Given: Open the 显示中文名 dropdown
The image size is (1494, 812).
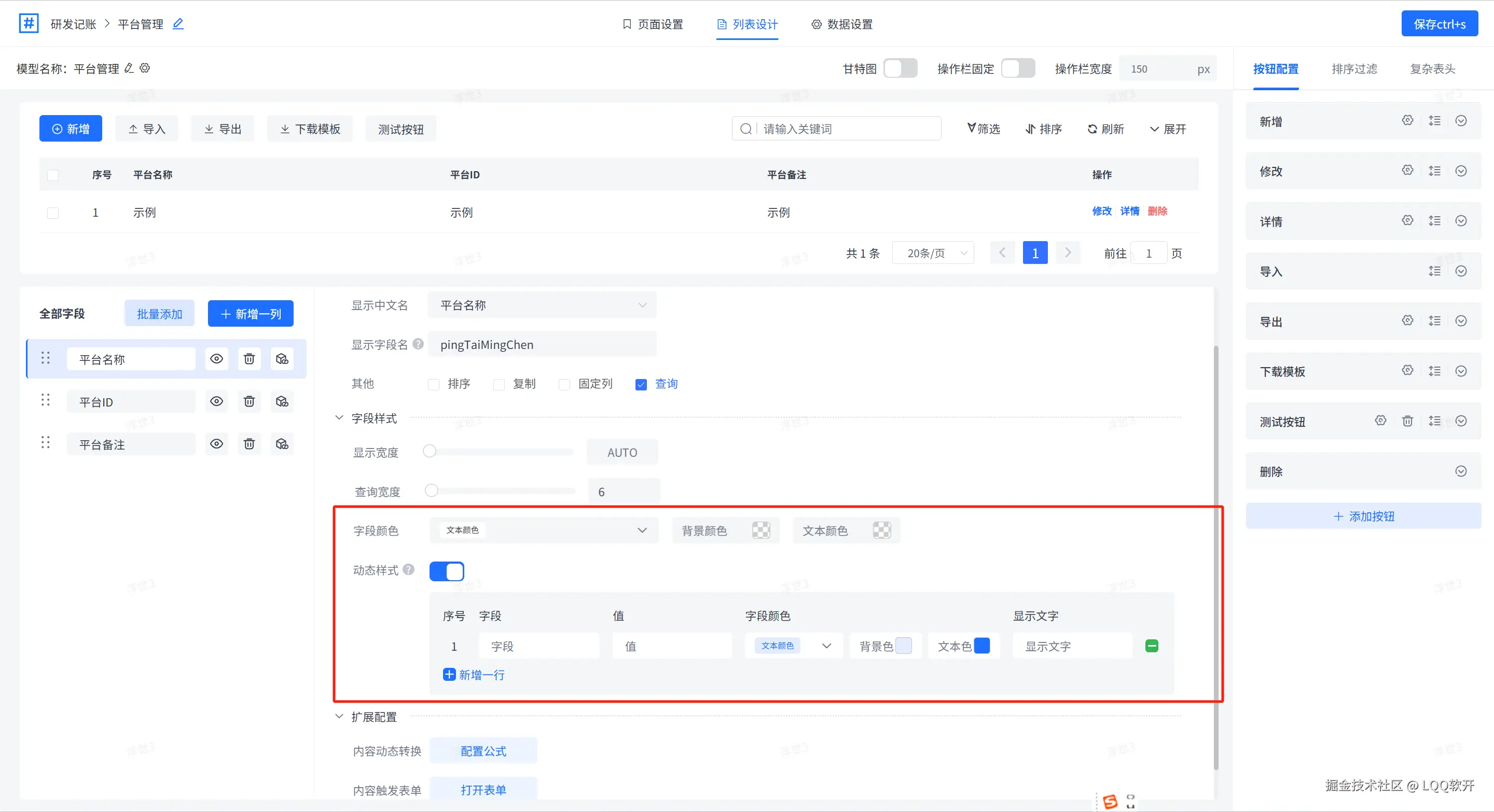Looking at the screenshot, I should [x=542, y=305].
